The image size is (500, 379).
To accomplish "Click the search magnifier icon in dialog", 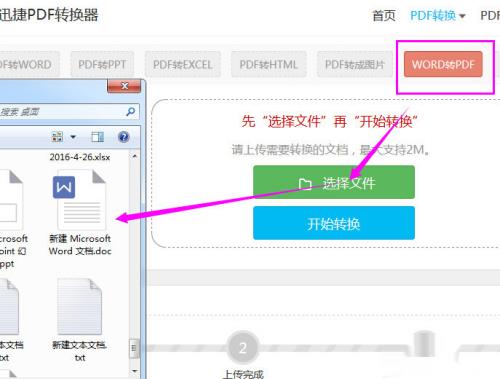I will pyautogui.click(x=131, y=111).
